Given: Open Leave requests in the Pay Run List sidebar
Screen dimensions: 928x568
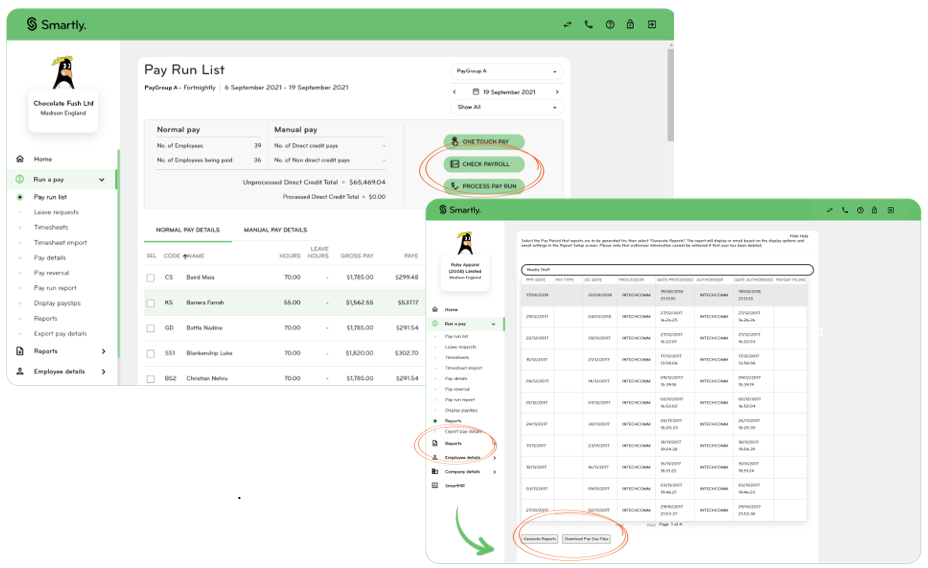Looking at the screenshot, I should [x=56, y=212].
